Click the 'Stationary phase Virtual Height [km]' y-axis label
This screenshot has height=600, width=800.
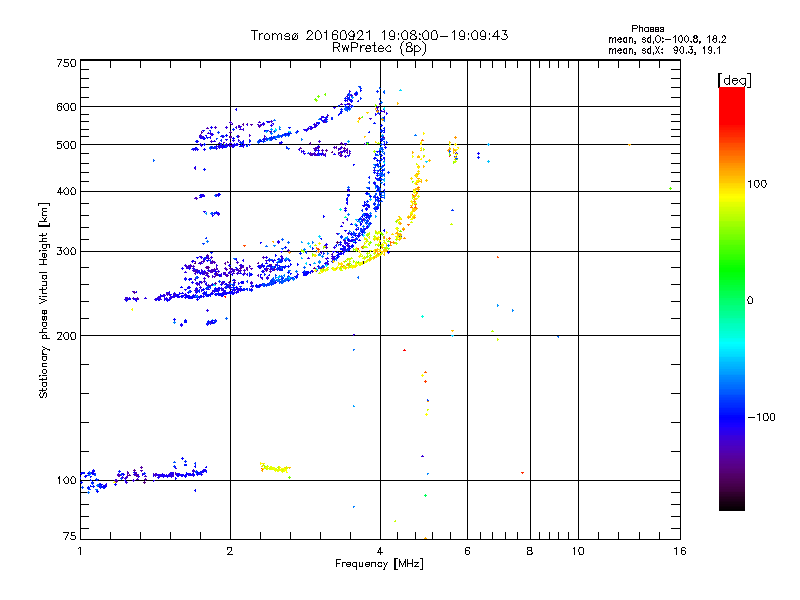pyautogui.click(x=44, y=300)
